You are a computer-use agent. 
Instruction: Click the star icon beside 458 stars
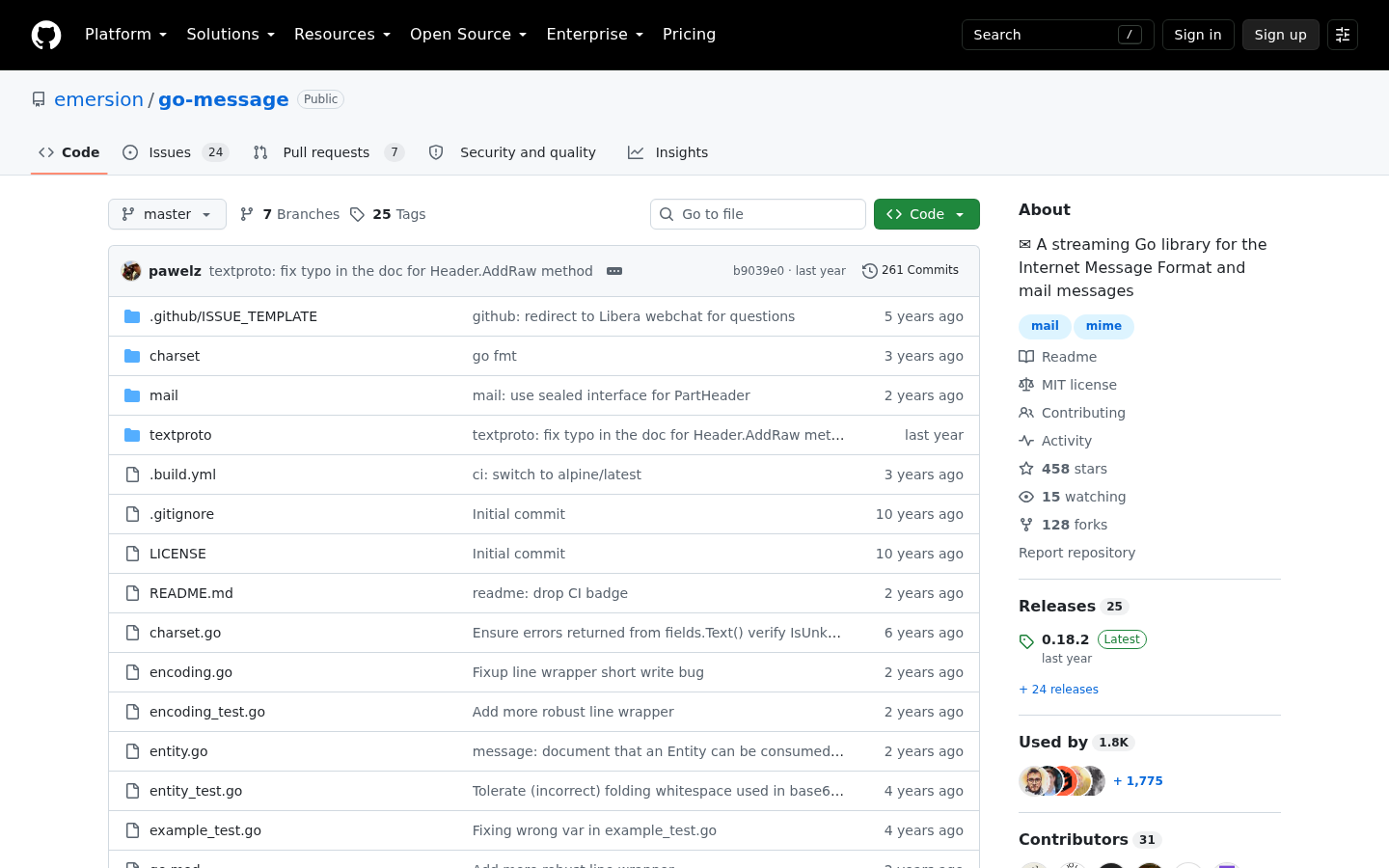click(1026, 469)
